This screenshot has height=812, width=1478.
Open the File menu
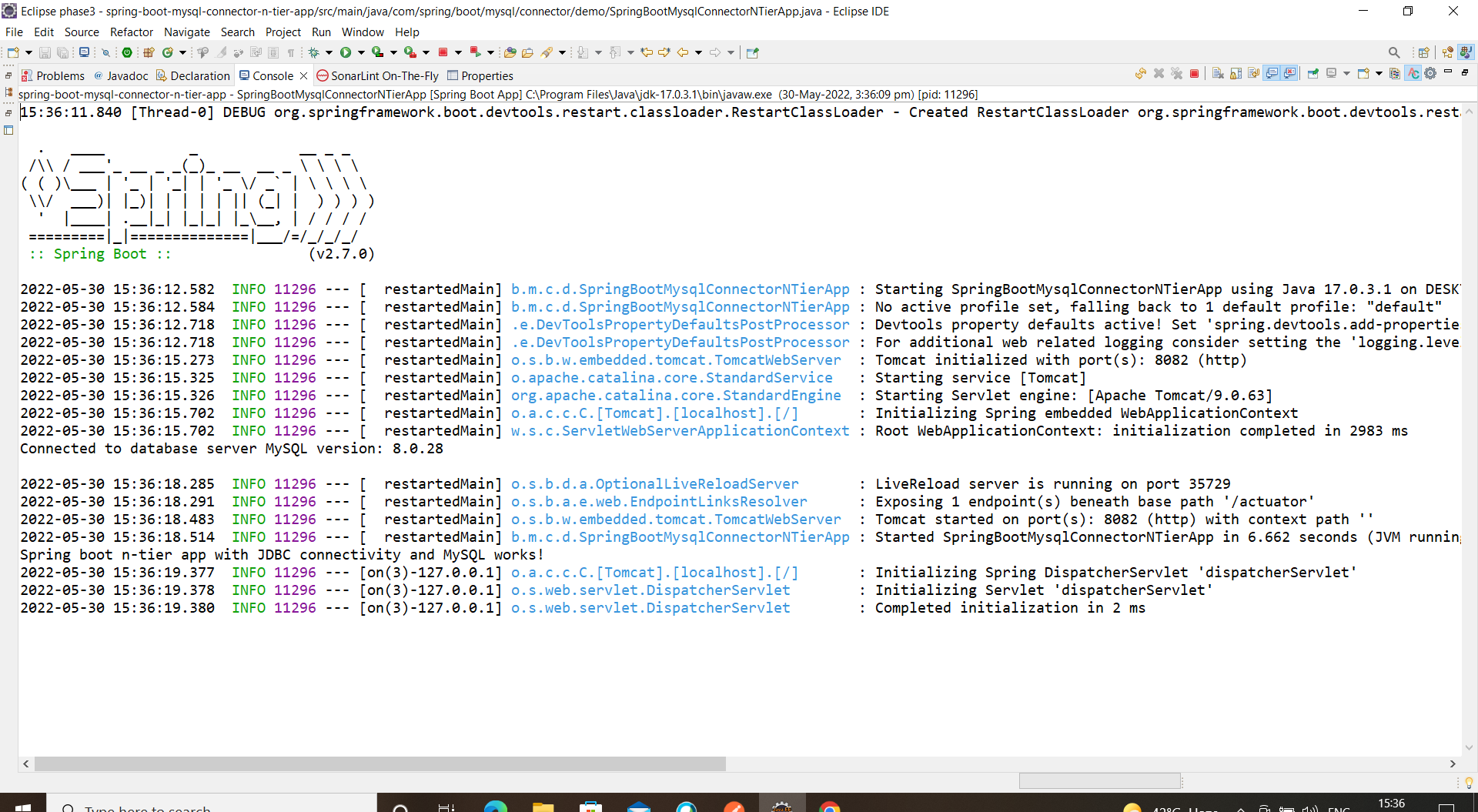click(14, 32)
